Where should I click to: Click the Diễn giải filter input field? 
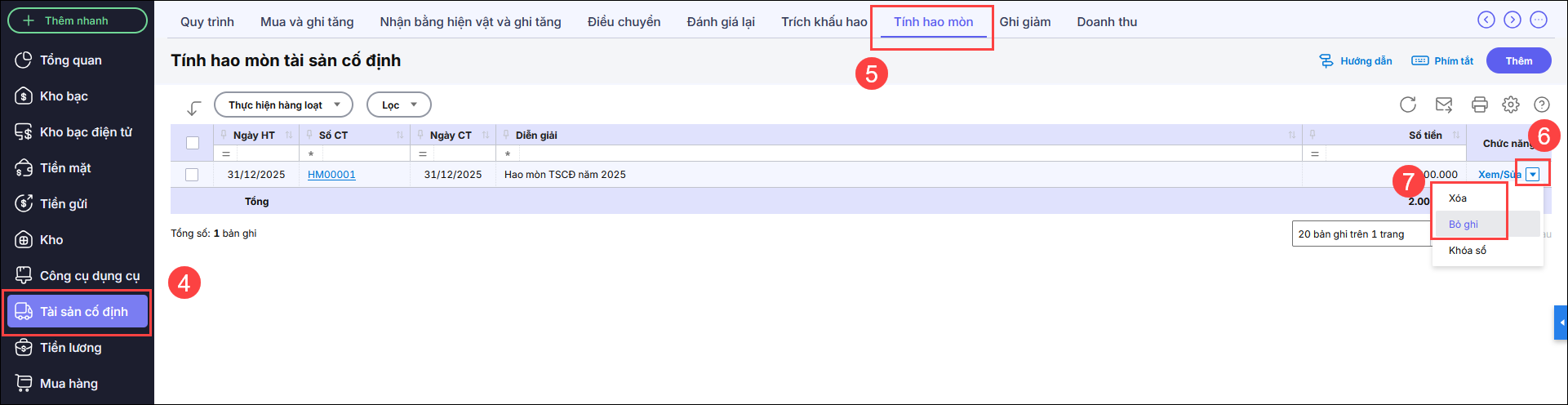pyautogui.click(x=906, y=154)
